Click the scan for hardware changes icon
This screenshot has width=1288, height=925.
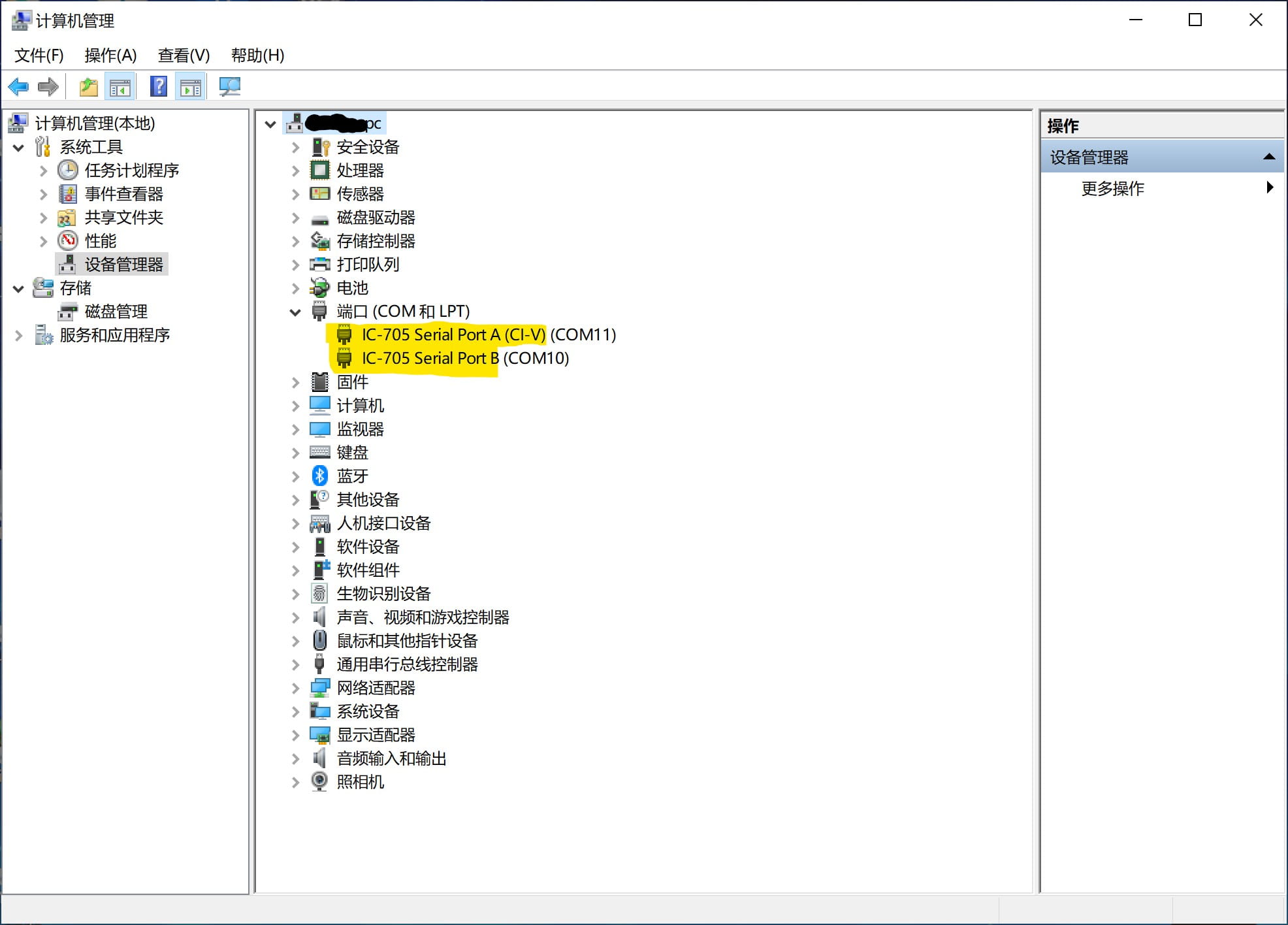tap(229, 87)
